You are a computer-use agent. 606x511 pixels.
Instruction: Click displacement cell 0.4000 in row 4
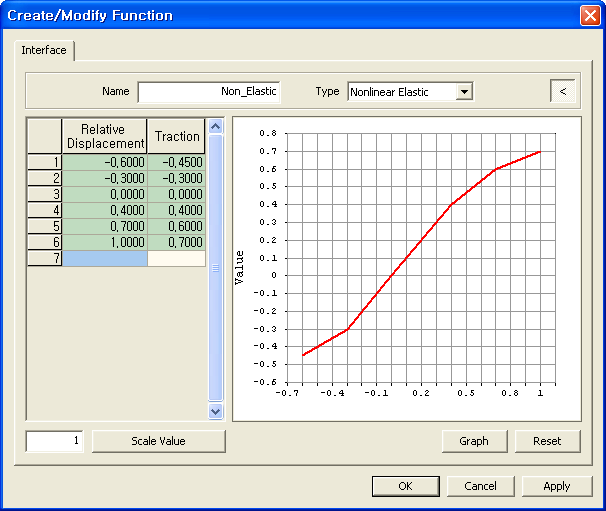coord(104,210)
